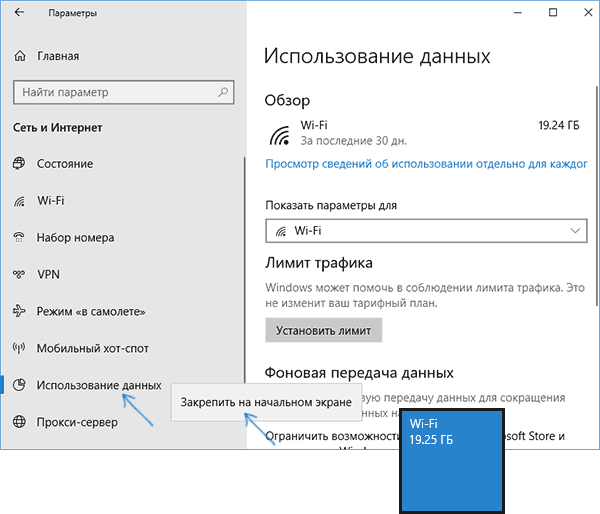
Task: Click the data usage pie icon
Action: click(19, 385)
